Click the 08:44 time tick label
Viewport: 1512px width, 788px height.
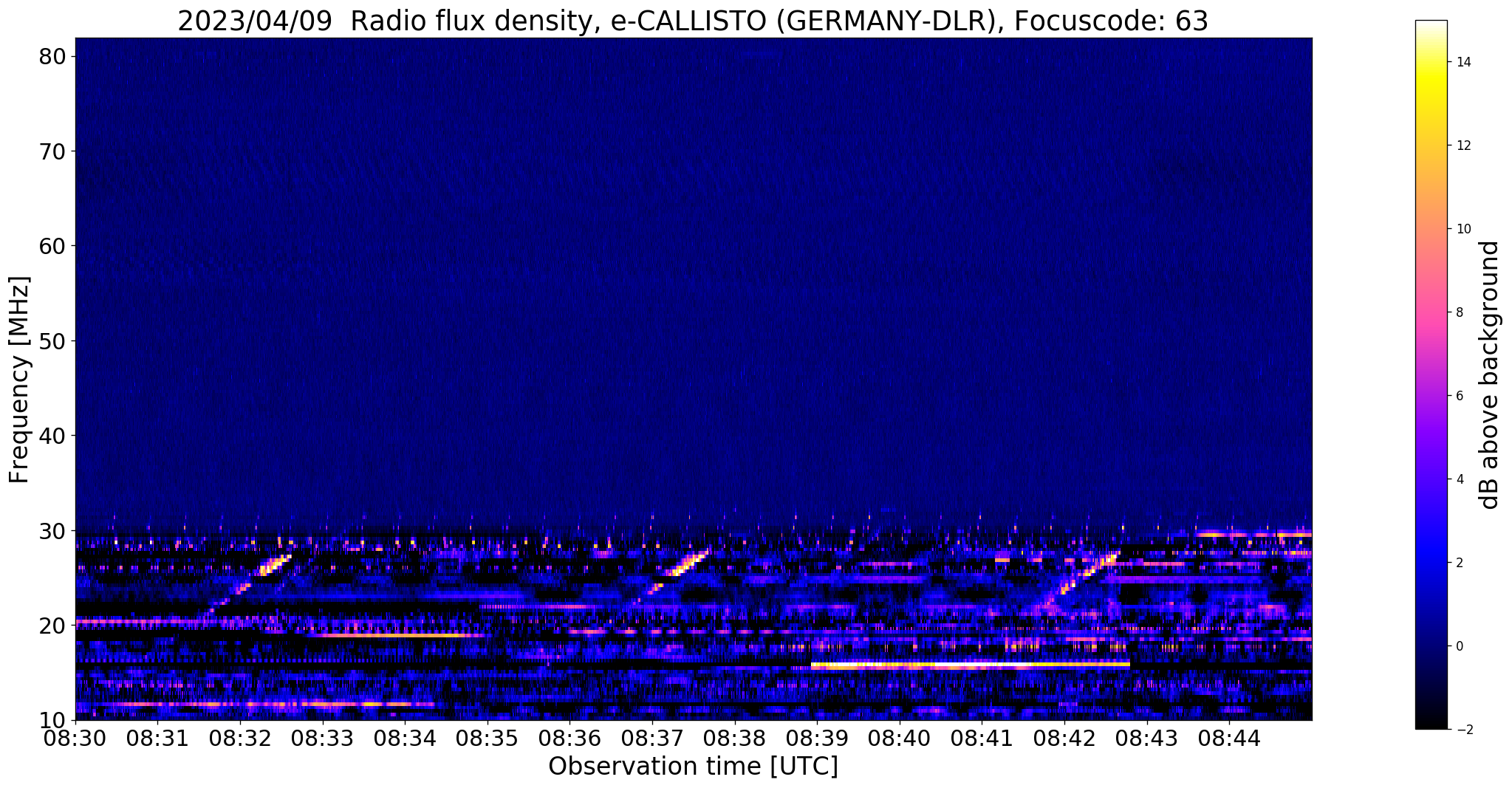click(x=1229, y=739)
